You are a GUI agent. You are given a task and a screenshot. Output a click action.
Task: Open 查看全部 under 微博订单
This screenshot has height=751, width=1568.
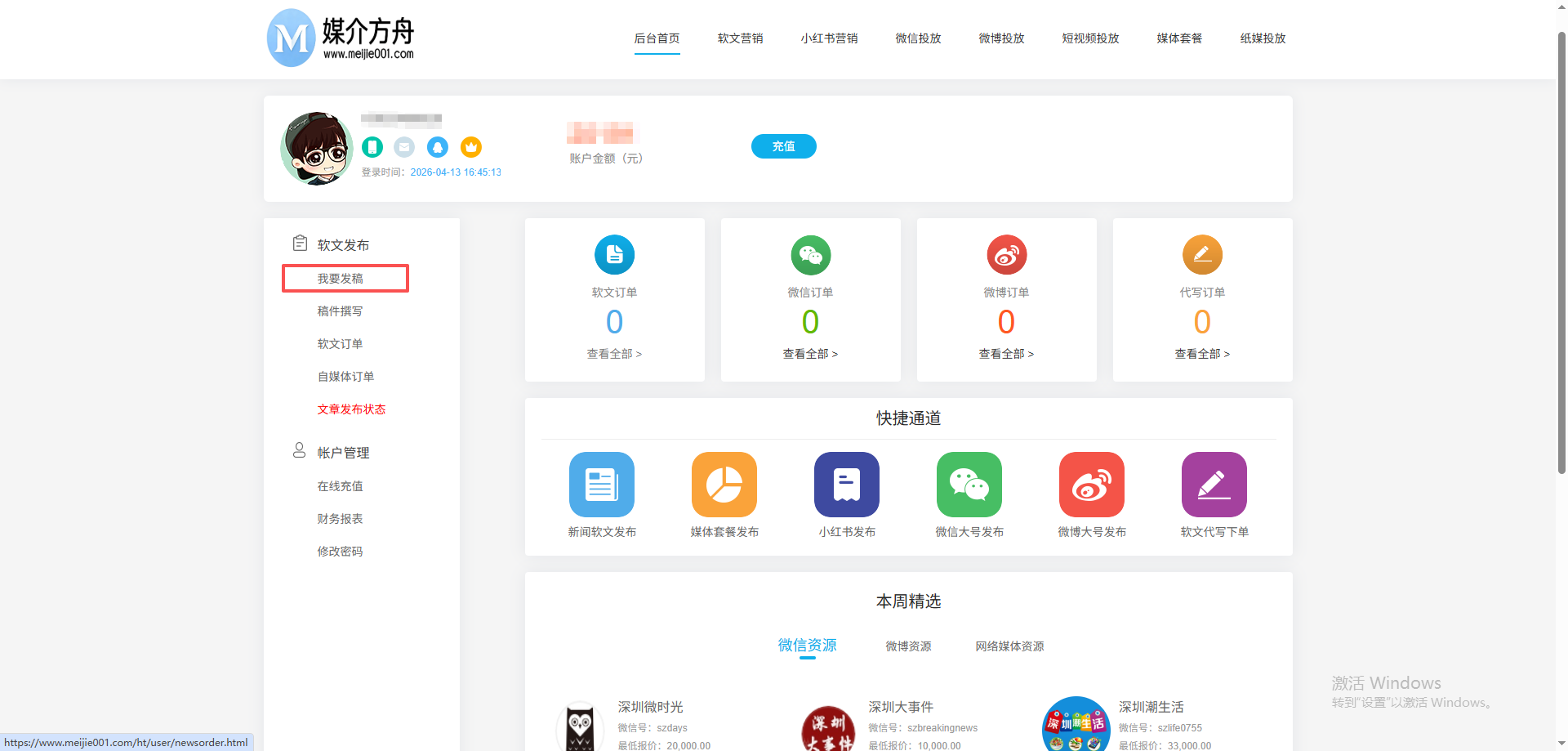[1006, 354]
